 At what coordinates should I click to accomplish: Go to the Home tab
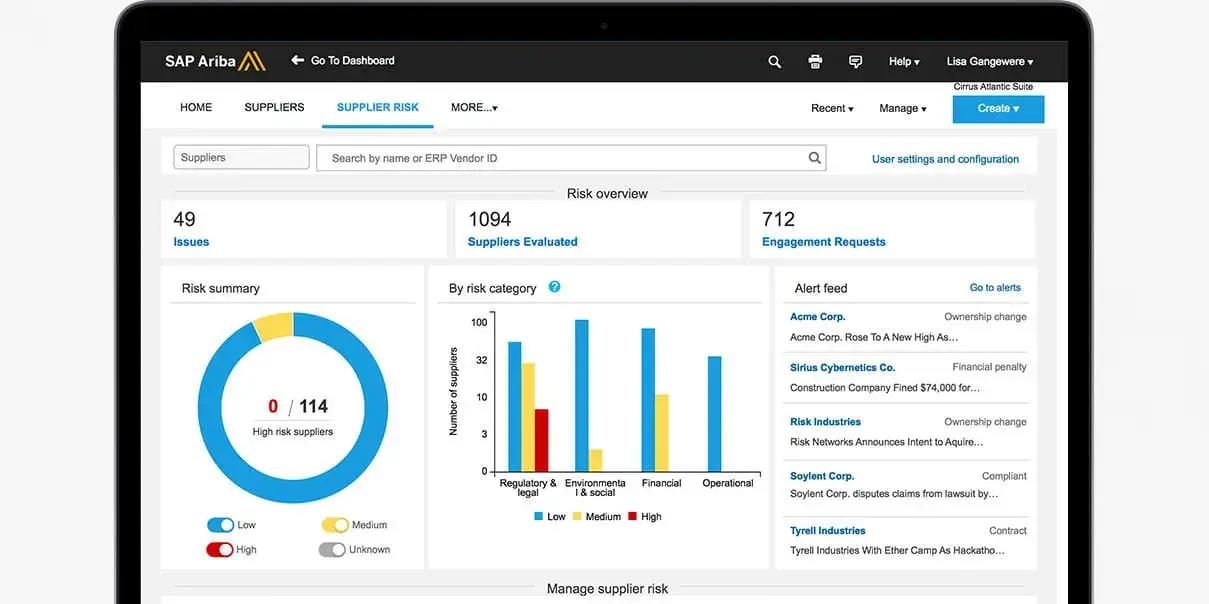pyautogui.click(x=196, y=107)
